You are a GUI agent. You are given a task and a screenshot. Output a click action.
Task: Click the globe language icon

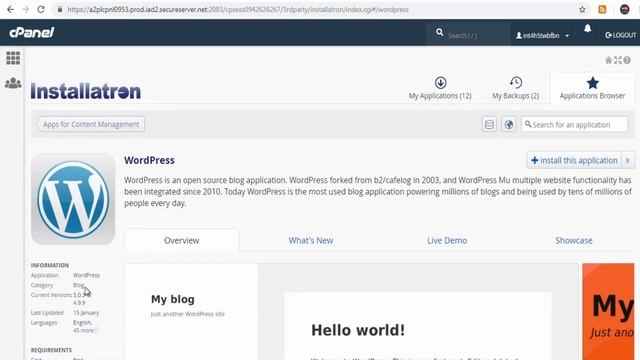[x=509, y=124]
